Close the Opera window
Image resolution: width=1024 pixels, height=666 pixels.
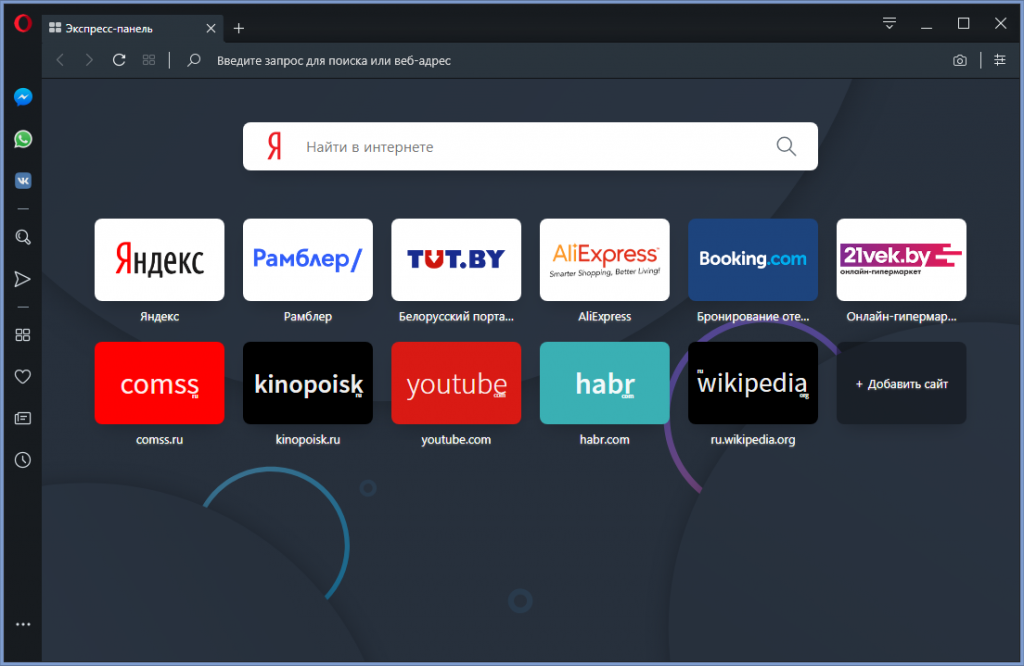[1000, 24]
